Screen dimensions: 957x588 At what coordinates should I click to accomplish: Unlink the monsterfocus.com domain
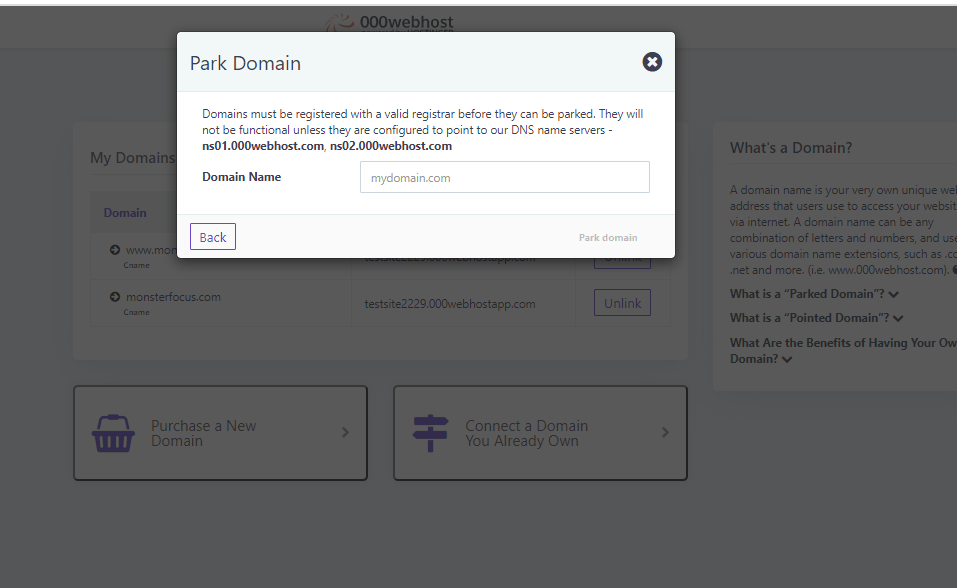point(623,303)
